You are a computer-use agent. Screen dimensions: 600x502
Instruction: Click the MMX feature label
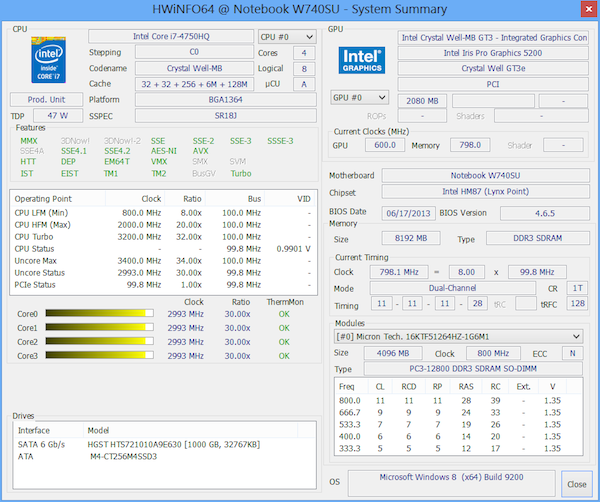point(29,141)
